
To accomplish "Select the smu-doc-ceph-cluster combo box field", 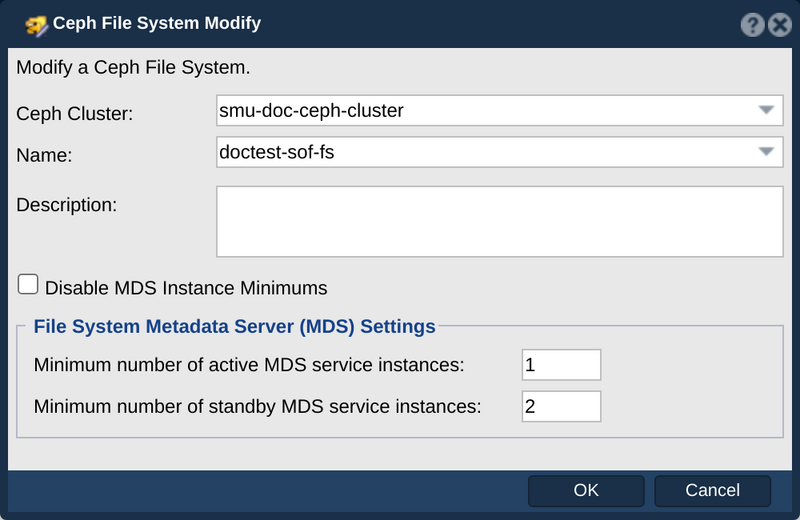I will click(x=499, y=110).
